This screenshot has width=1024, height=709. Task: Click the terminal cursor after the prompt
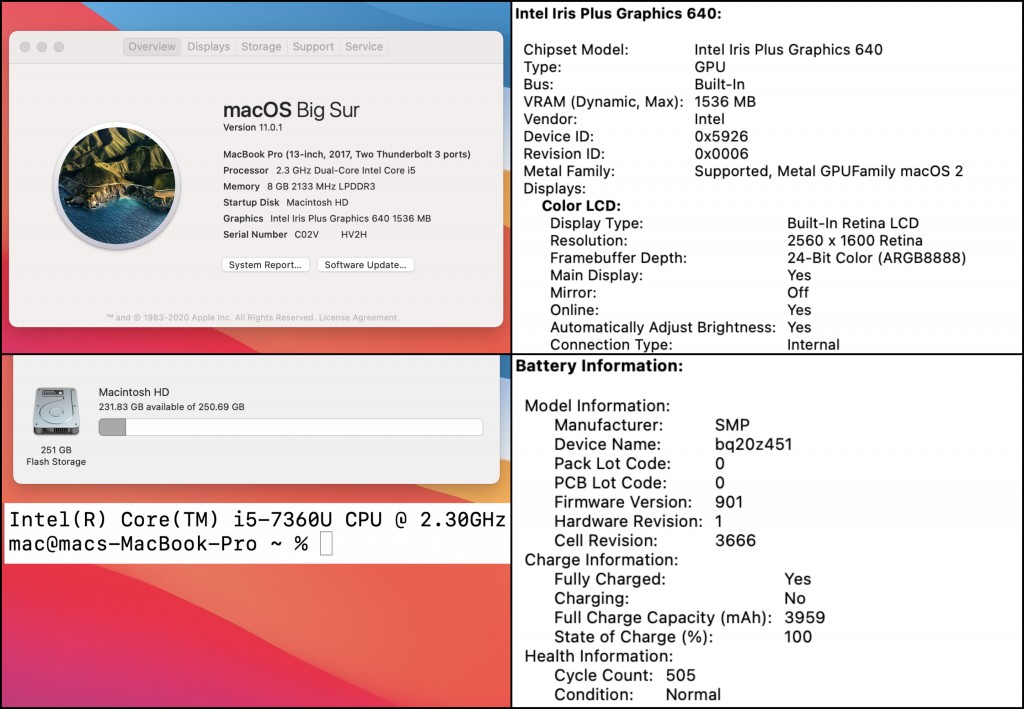[x=326, y=543]
